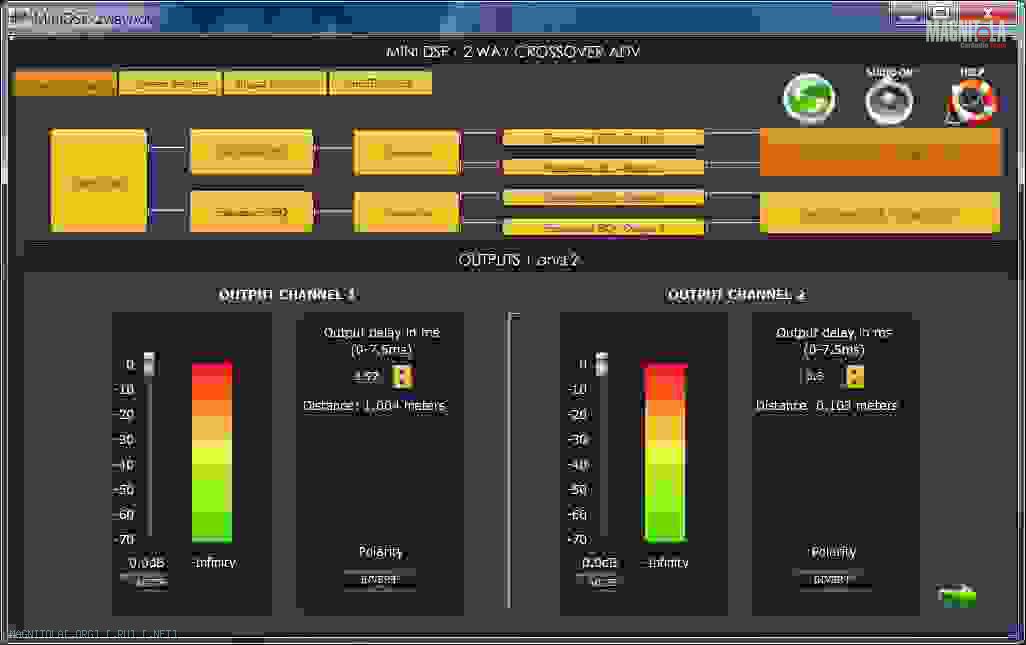
Task: Adjust Output Channel 2 gain slider handle
Action: pyautogui.click(x=601, y=364)
